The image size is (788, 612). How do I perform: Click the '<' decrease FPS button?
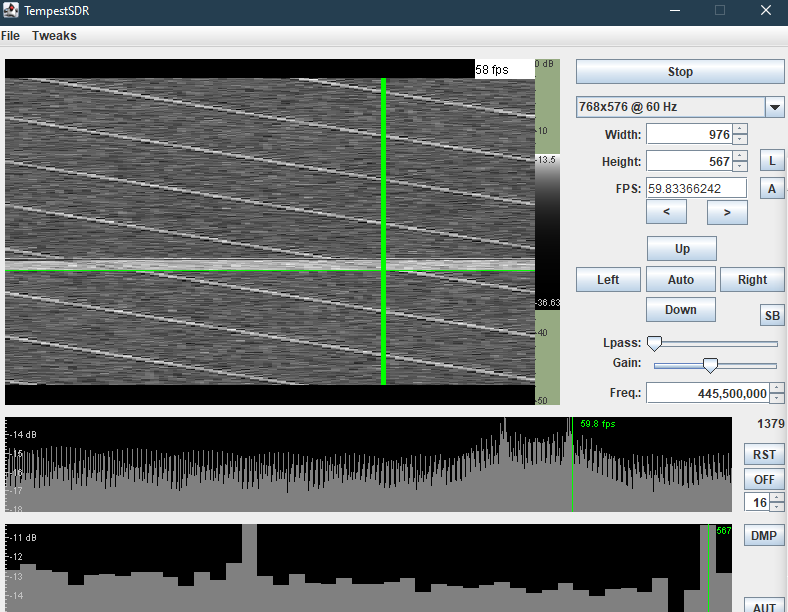pyautogui.click(x=667, y=212)
